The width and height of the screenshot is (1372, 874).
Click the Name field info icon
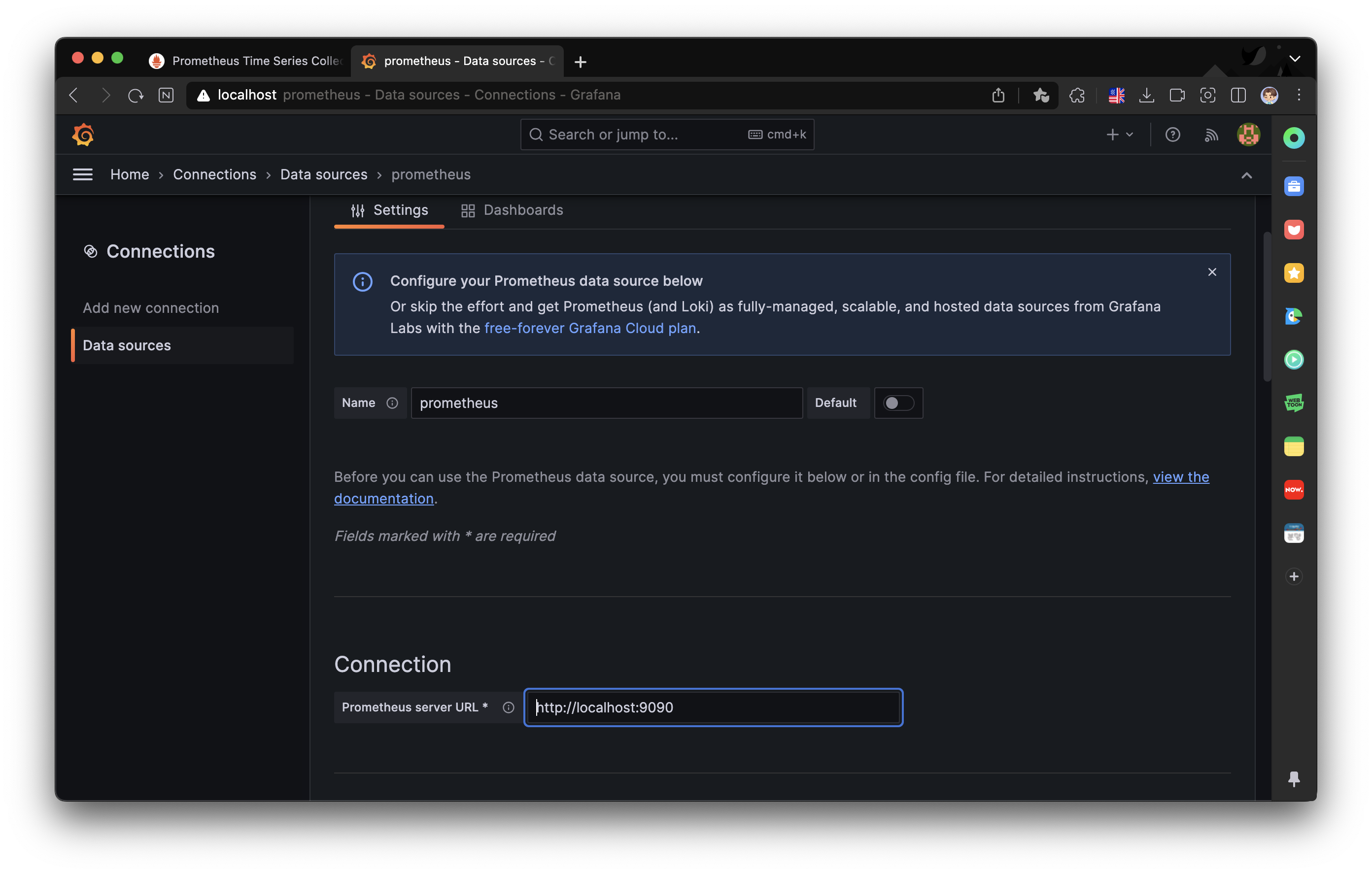(x=392, y=403)
